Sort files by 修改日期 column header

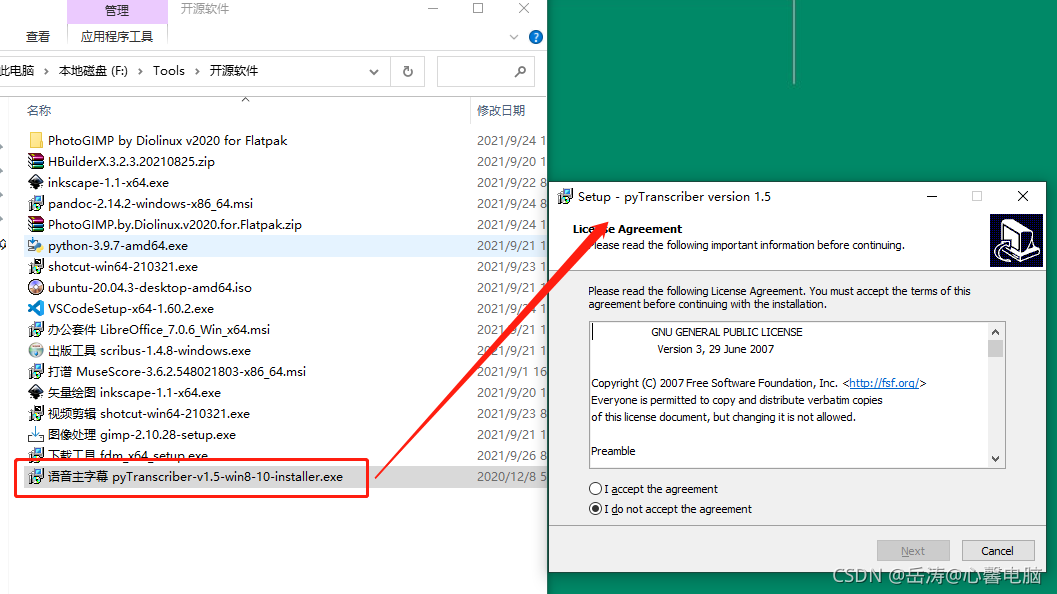pyautogui.click(x=501, y=111)
